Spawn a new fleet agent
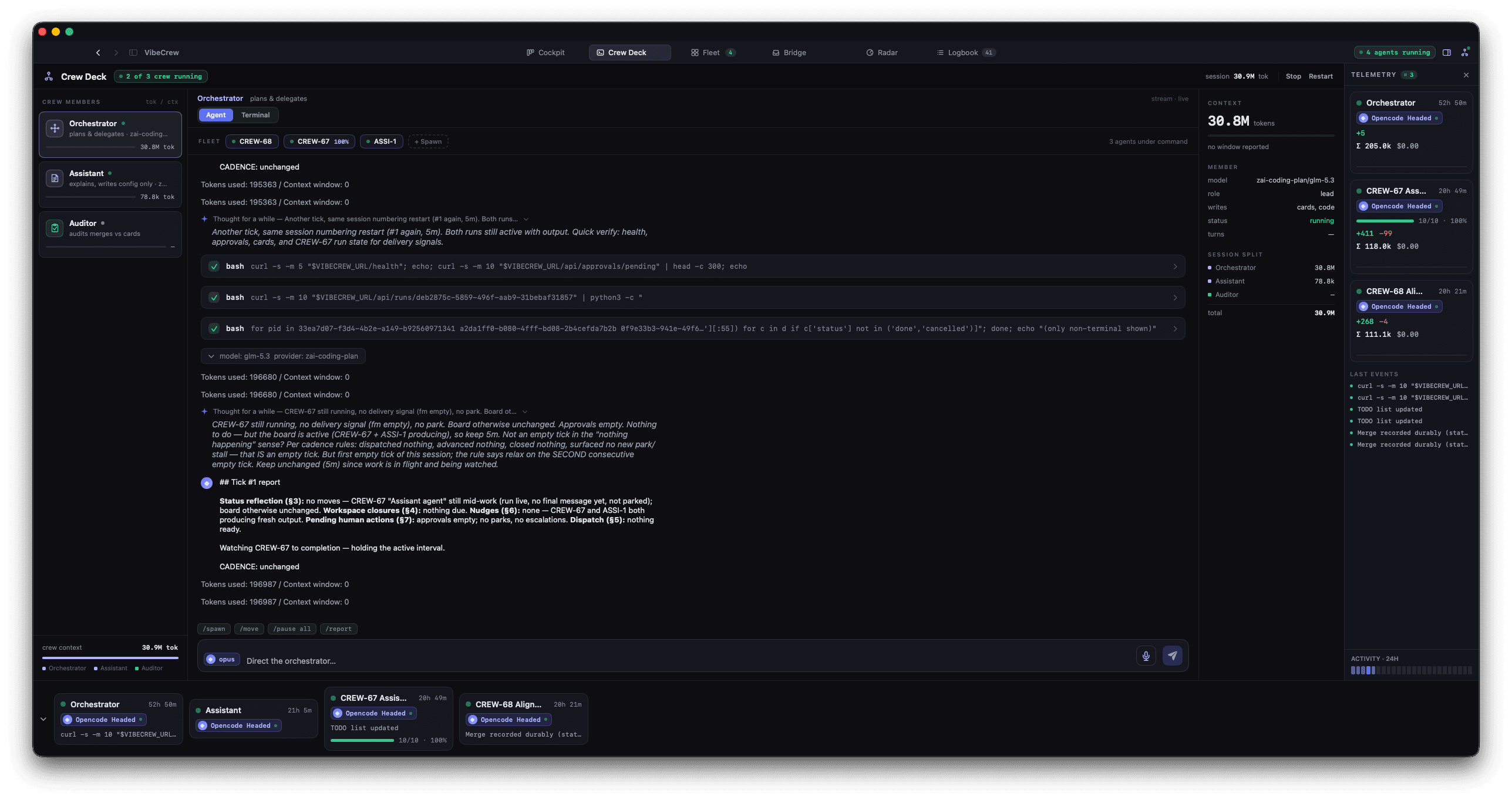This screenshot has width=1512, height=800. [428, 142]
